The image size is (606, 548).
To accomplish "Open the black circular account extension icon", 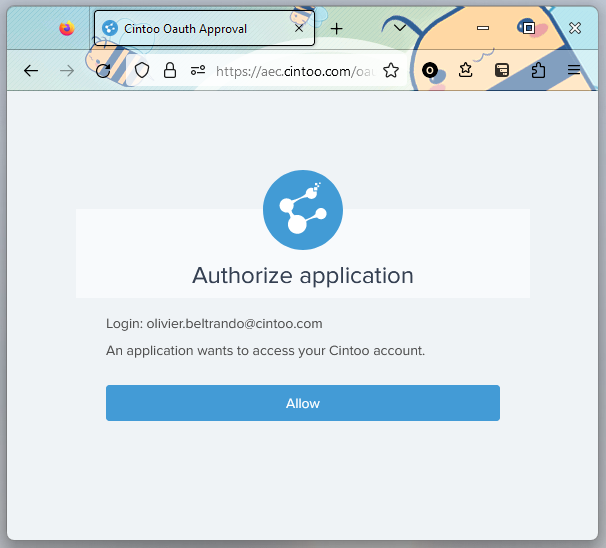I will pos(430,70).
